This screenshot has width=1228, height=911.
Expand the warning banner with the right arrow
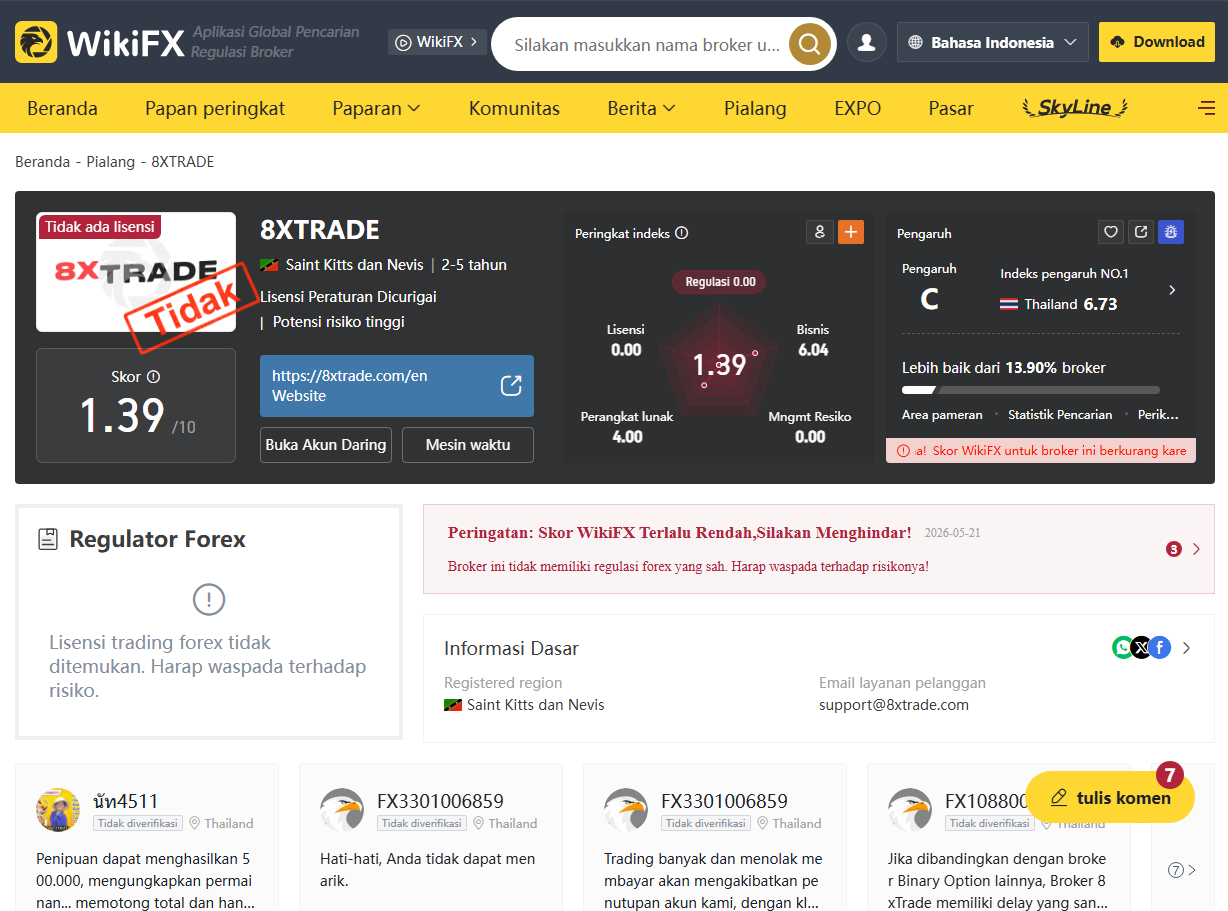(x=1196, y=549)
